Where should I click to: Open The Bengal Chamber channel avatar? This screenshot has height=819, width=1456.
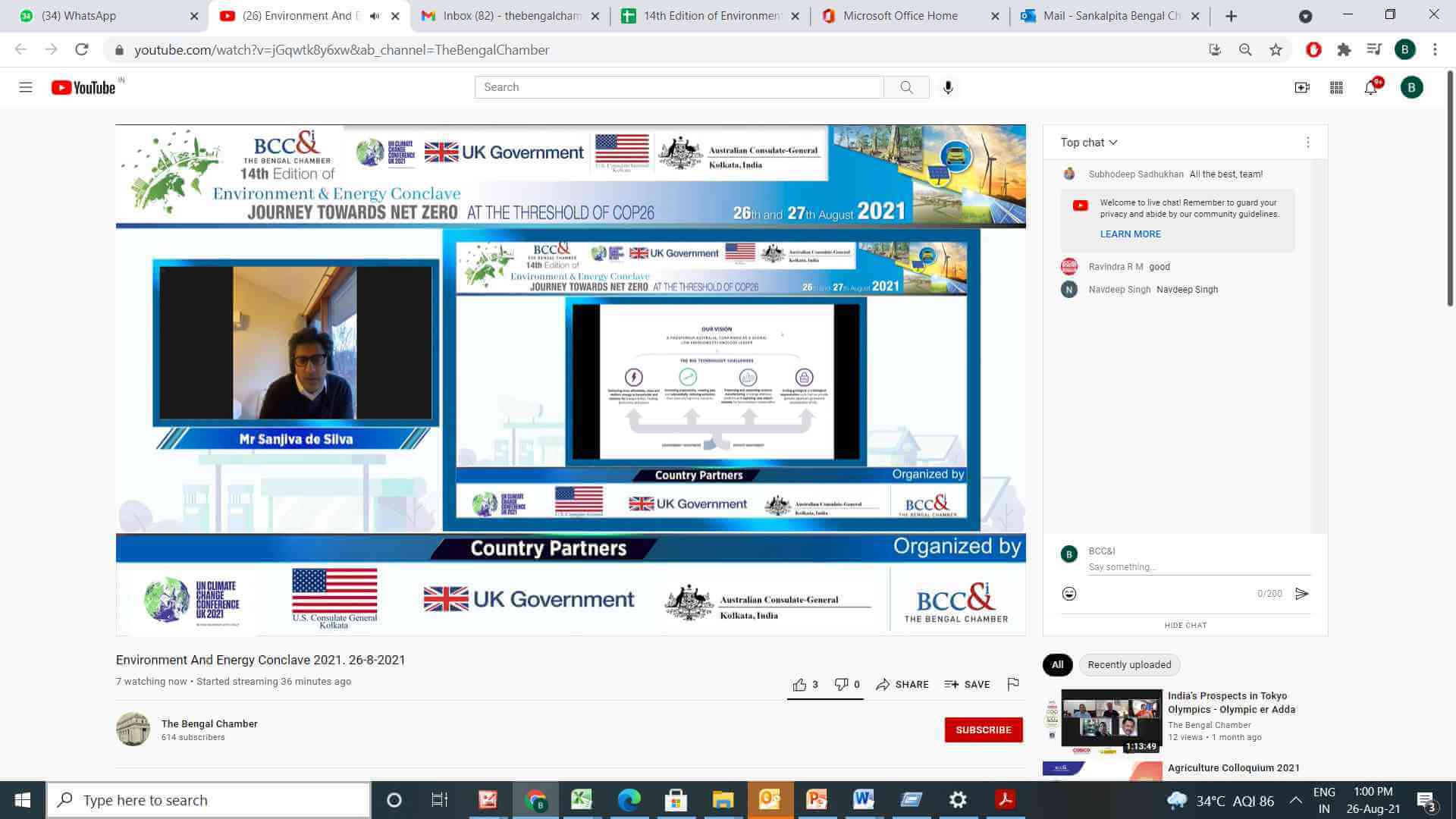133,730
